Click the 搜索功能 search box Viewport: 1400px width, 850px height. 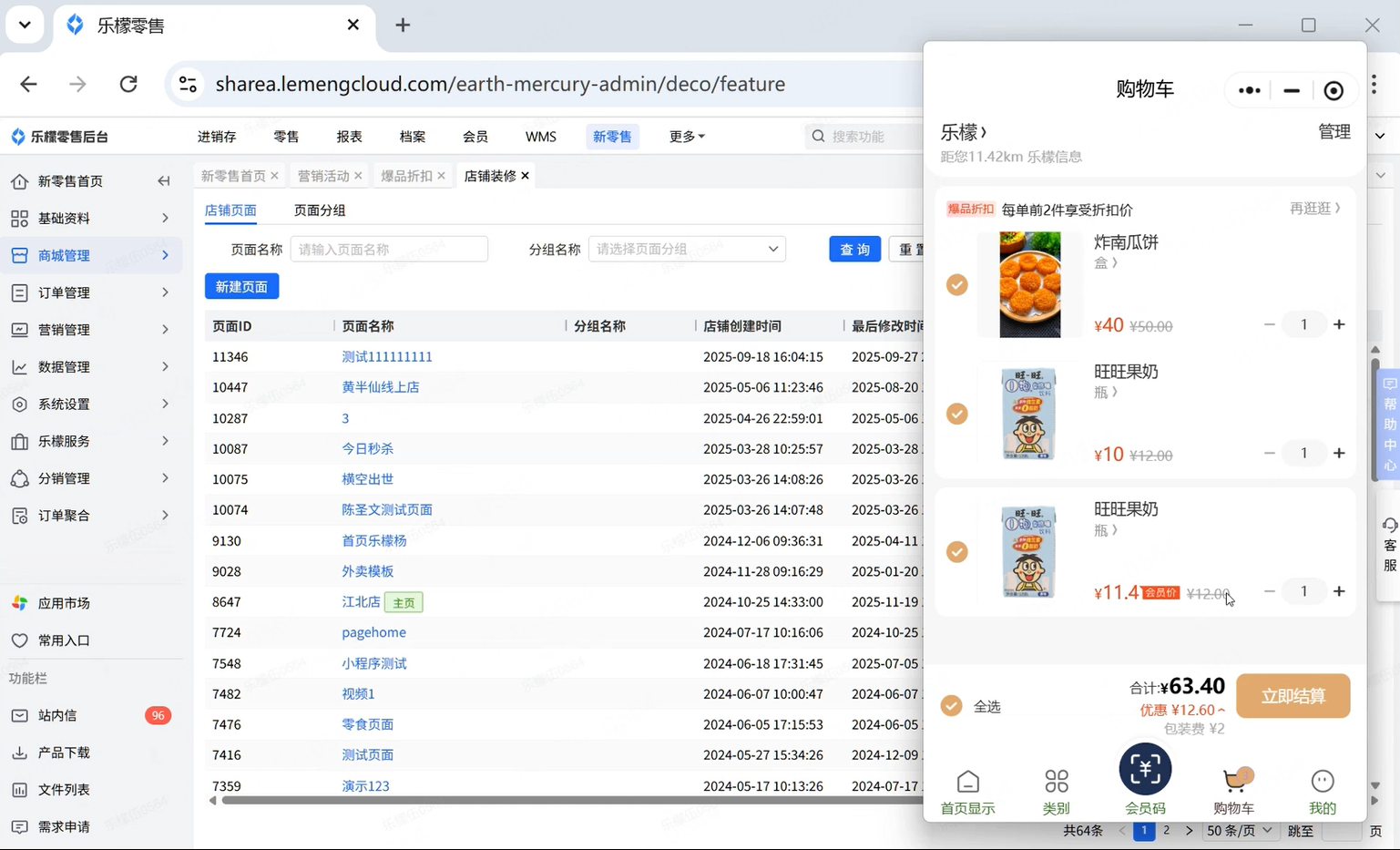coord(865,137)
